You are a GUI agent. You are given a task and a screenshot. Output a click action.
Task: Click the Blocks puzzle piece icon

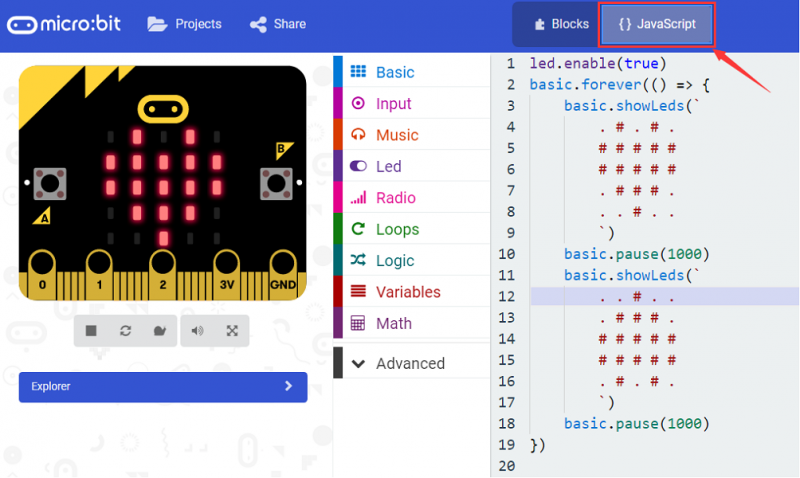(539, 24)
